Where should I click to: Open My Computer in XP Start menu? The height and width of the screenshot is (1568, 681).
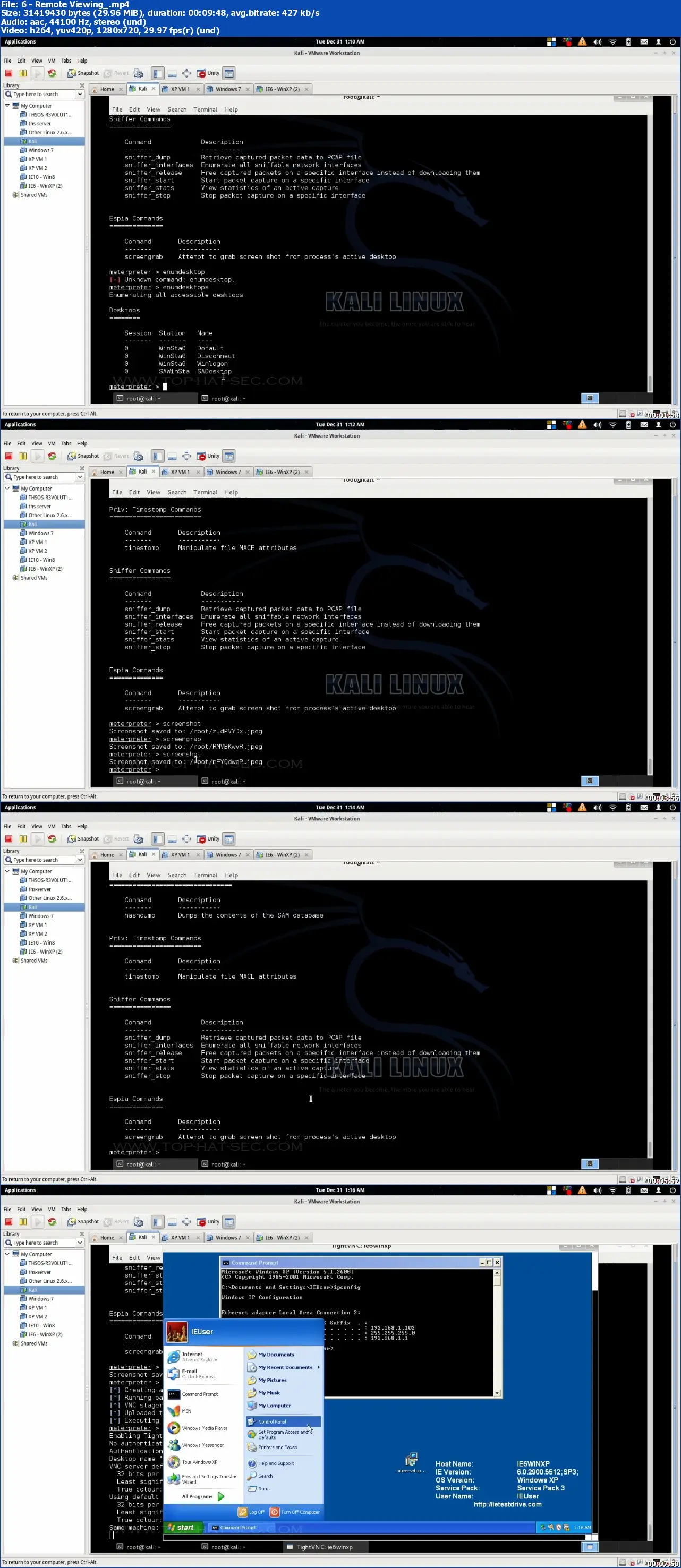pyautogui.click(x=269, y=1406)
